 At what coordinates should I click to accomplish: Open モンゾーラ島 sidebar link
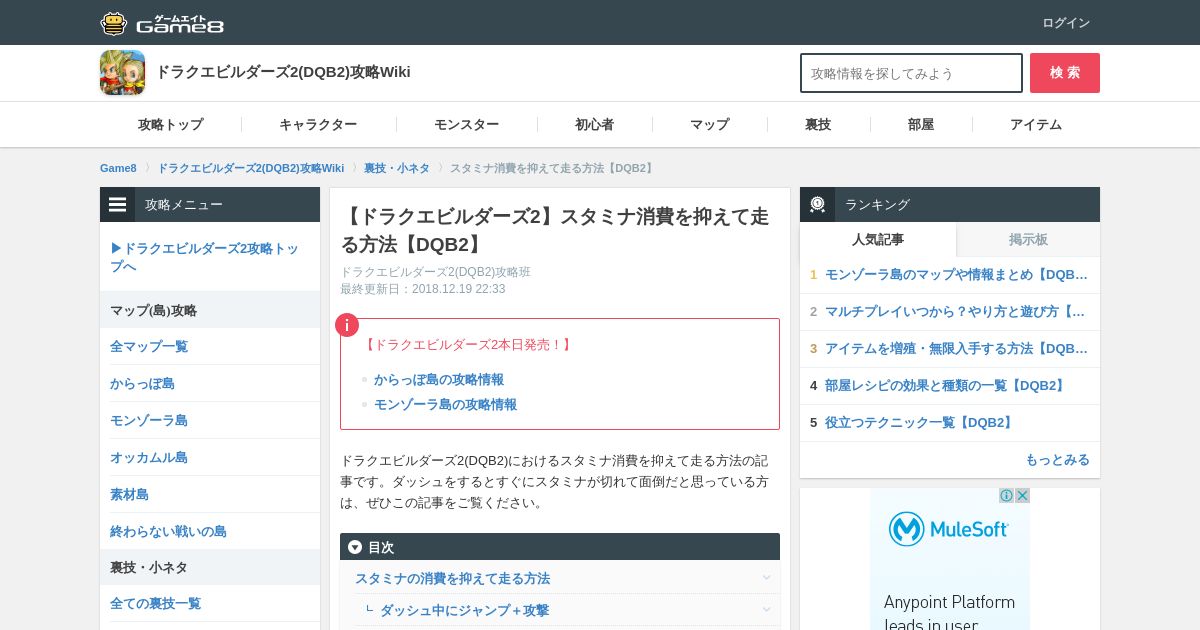[x=149, y=420]
